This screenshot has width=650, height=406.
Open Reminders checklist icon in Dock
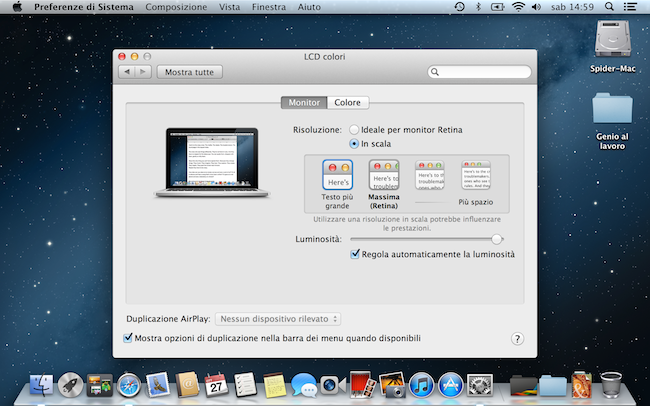coord(245,384)
